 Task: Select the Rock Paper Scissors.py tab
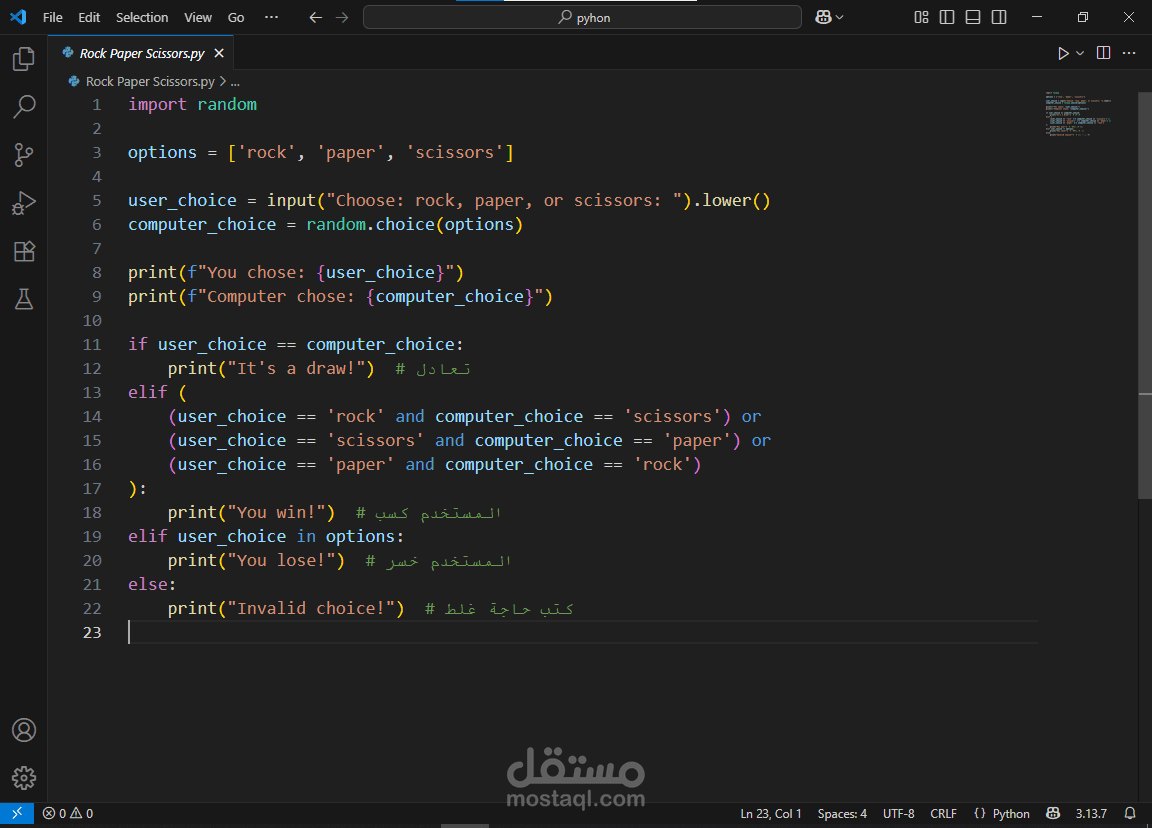tap(142, 53)
